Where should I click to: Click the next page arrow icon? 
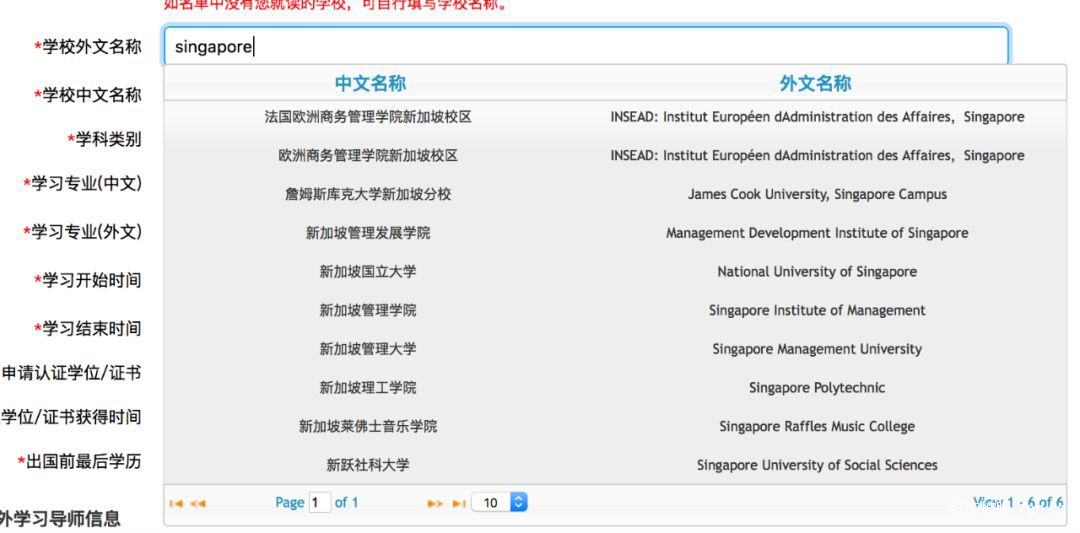tap(435, 503)
